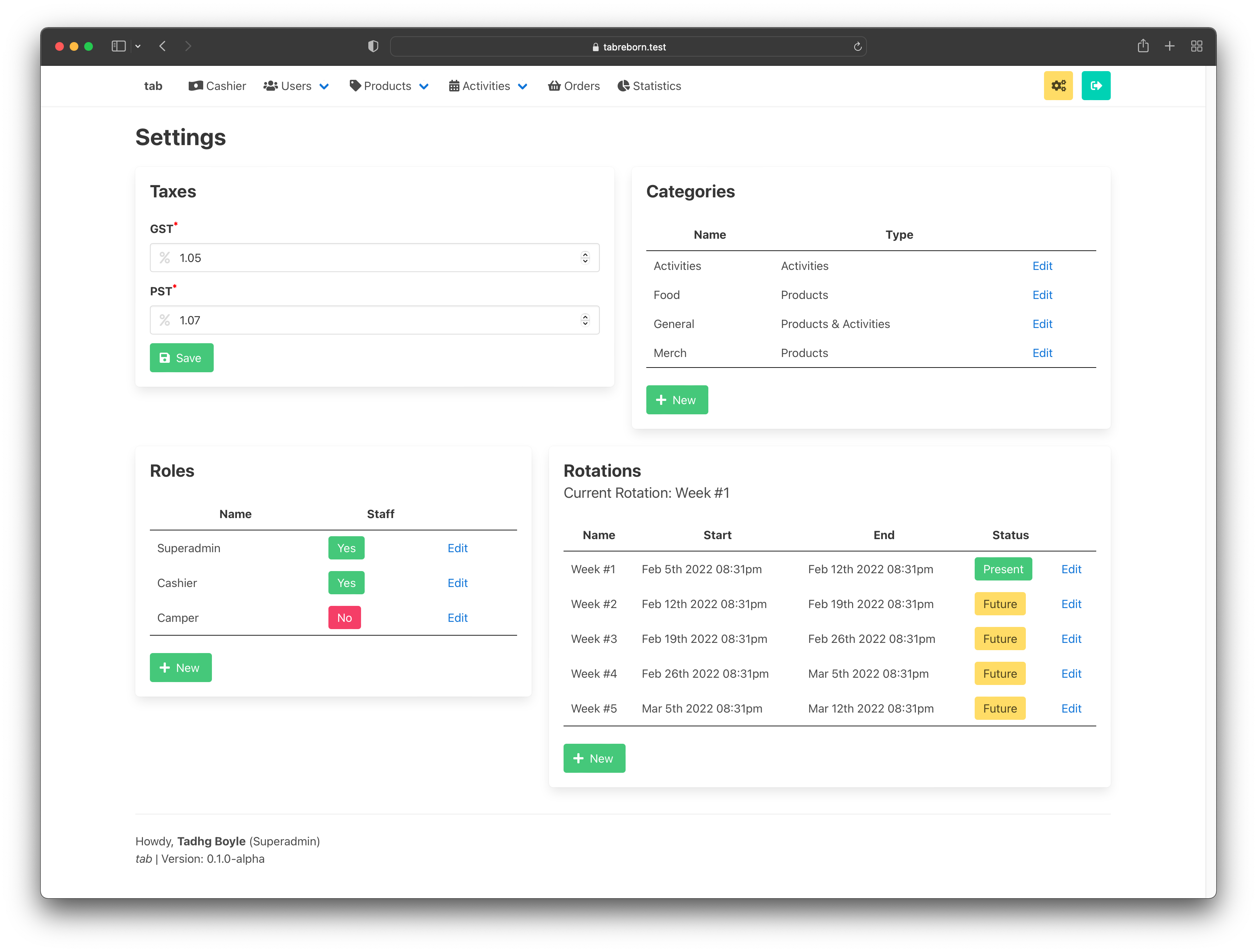Edit the Merch category
1257x952 pixels.
tap(1041, 353)
